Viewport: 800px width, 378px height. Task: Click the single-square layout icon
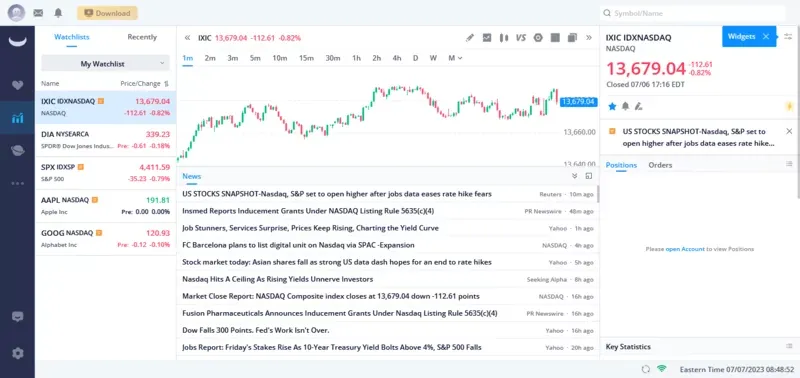click(x=555, y=37)
